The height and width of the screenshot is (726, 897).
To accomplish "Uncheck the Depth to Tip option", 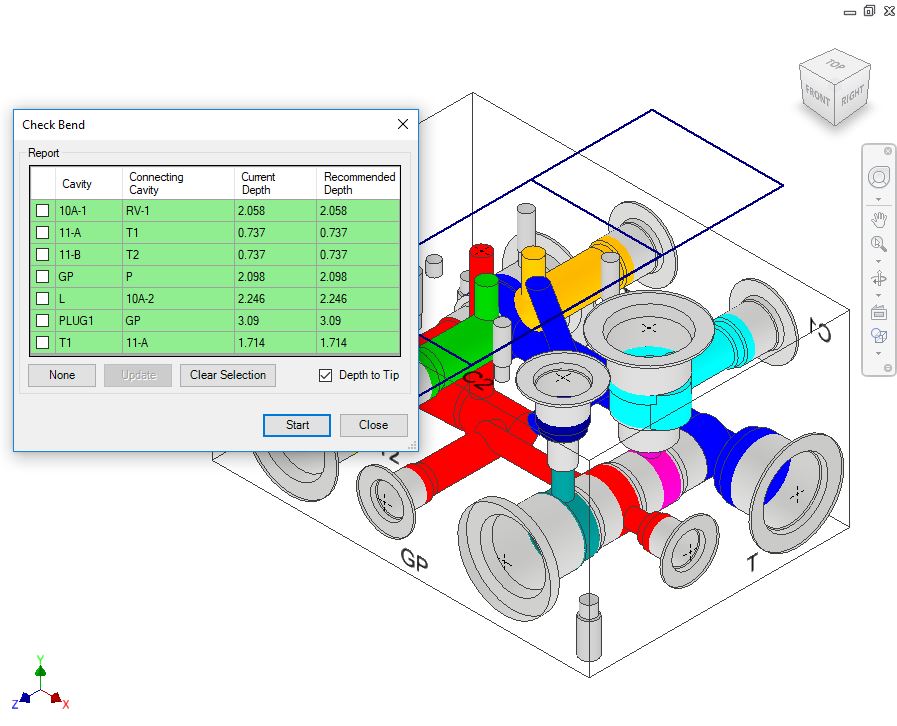I will point(325,375).
